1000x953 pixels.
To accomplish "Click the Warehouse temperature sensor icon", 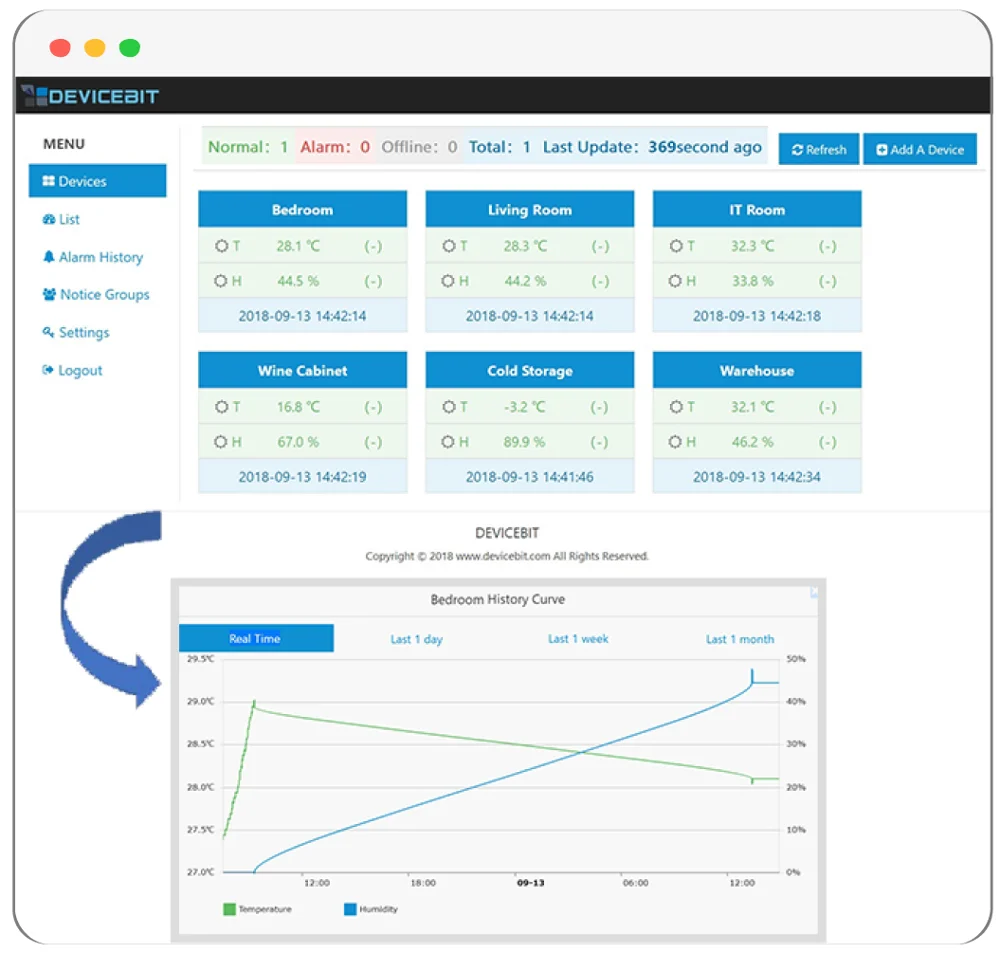I will click(676, 406).
